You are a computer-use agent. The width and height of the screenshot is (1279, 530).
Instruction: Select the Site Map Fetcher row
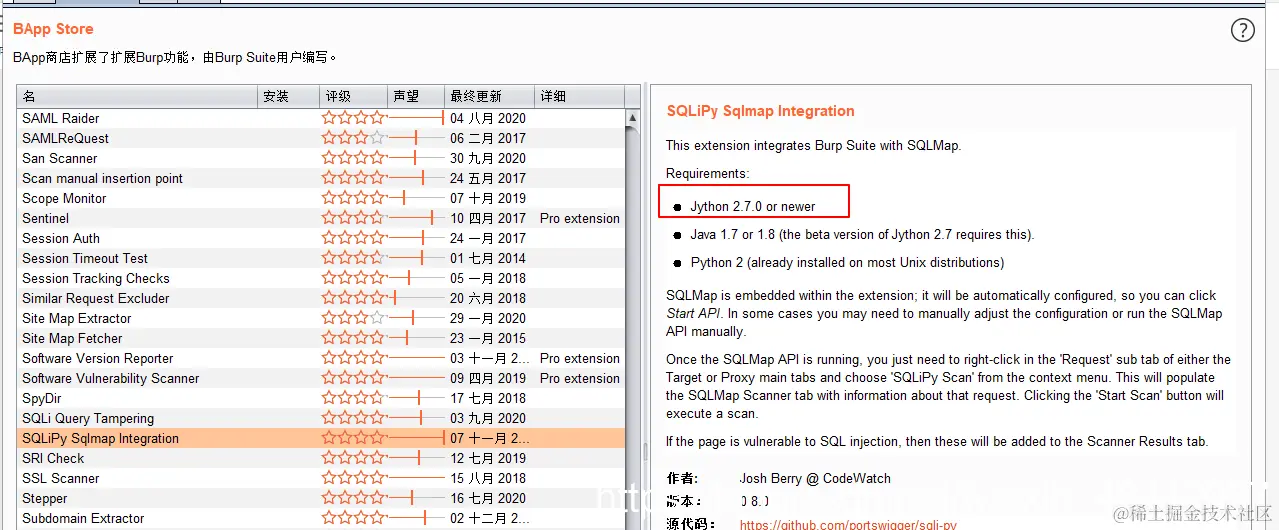pyautogui.click(x=321, y=338)
